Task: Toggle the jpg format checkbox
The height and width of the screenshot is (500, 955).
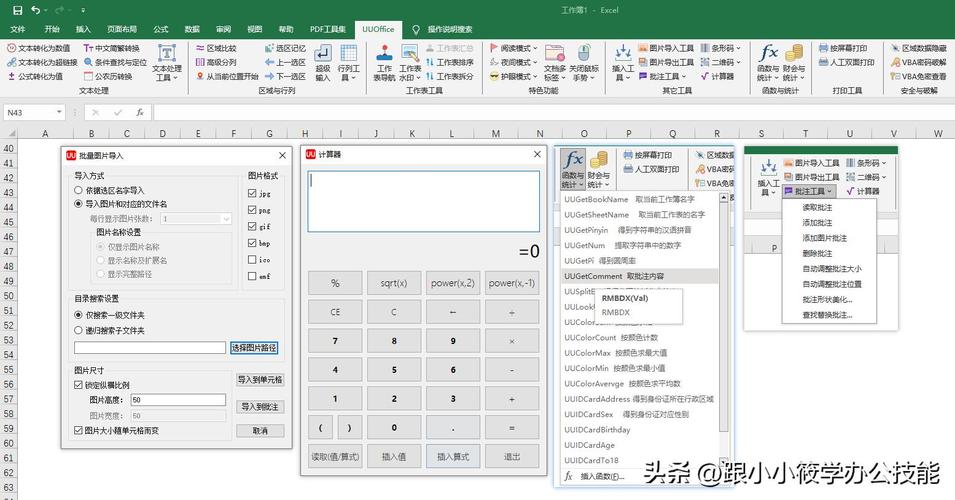Action: click(x=252, y=193)
